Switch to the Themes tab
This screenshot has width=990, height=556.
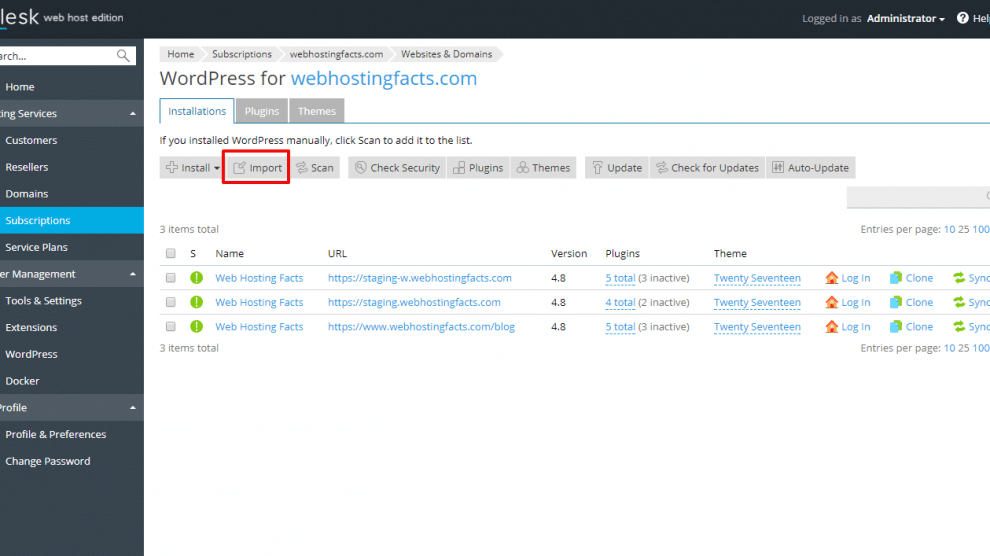point(317,111)
